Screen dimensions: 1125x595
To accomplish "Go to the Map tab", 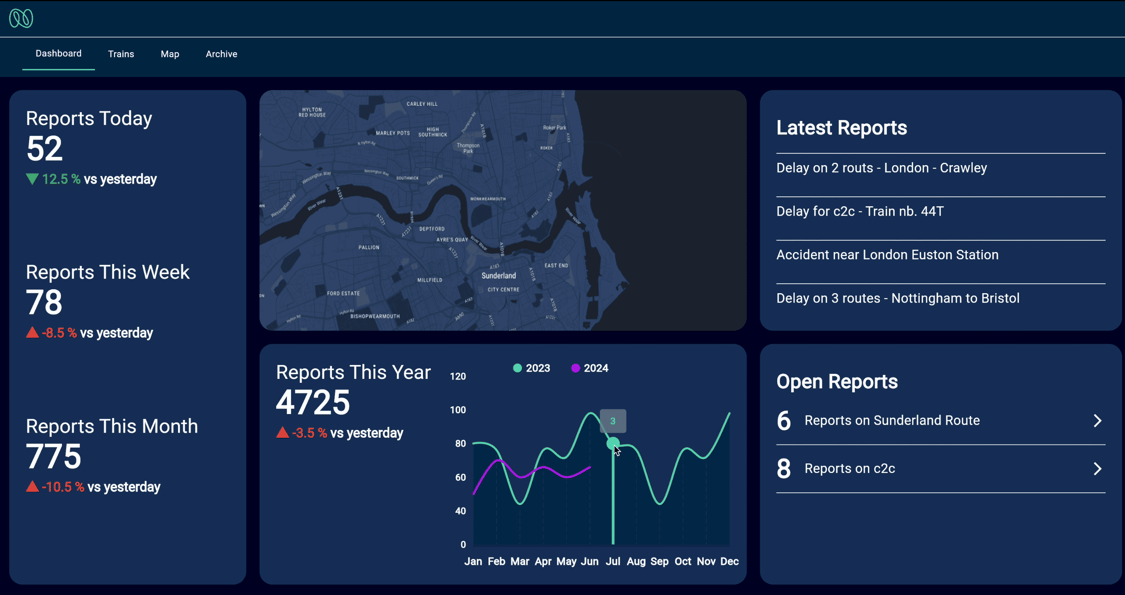I will pyautogui.click(x=170, y=54).
